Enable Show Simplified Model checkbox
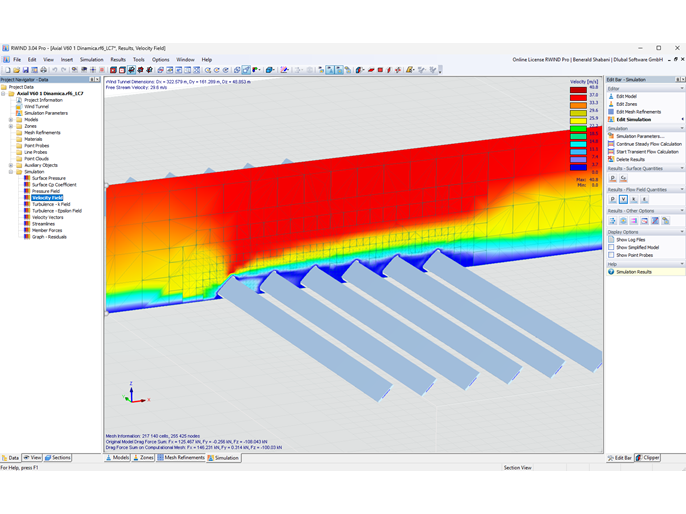Image resolution: width=686 pixels, height=514 pixels. (x=611, y=247)
